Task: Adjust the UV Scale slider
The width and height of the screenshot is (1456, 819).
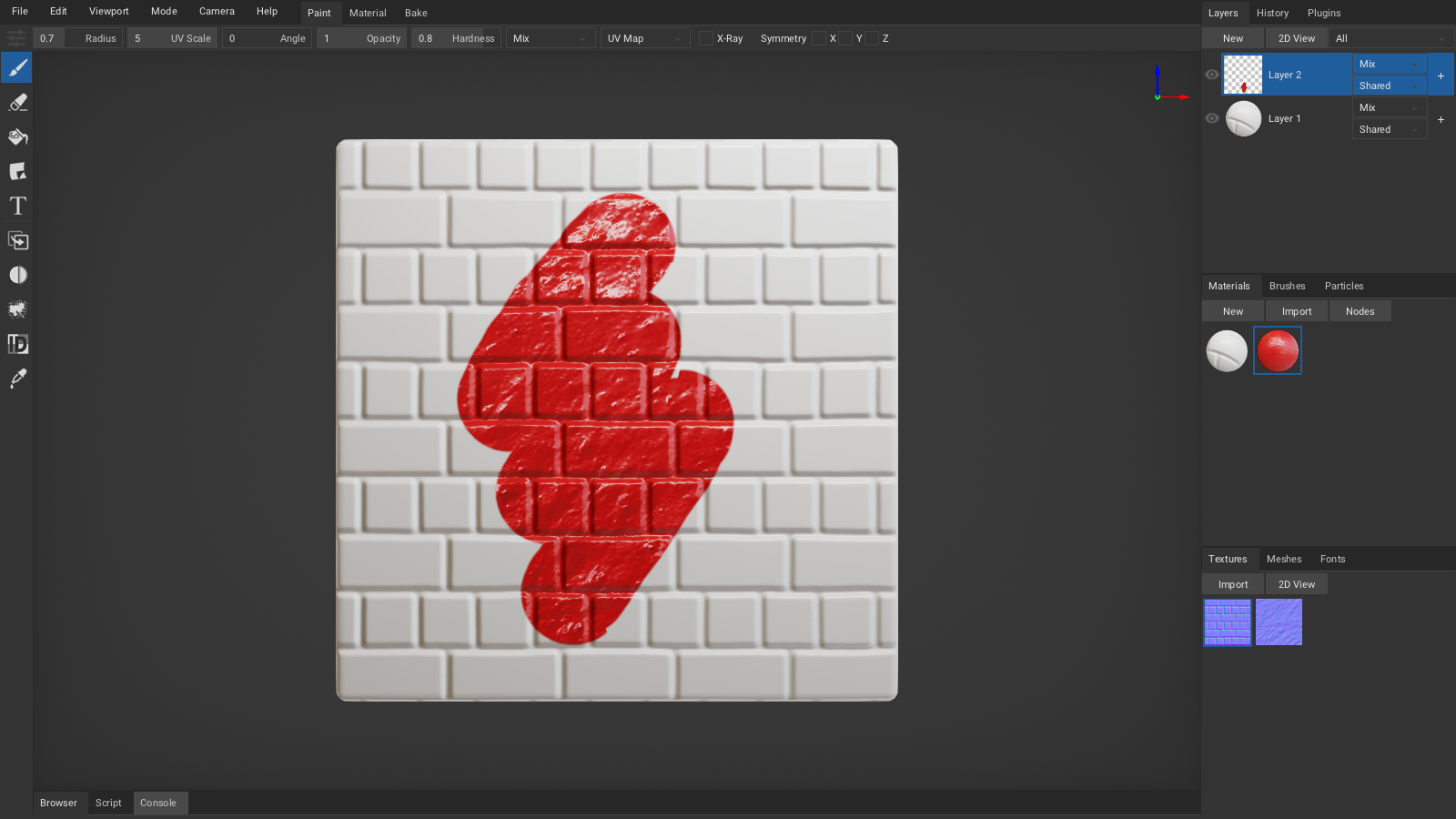Action: [x=173, y=38]
